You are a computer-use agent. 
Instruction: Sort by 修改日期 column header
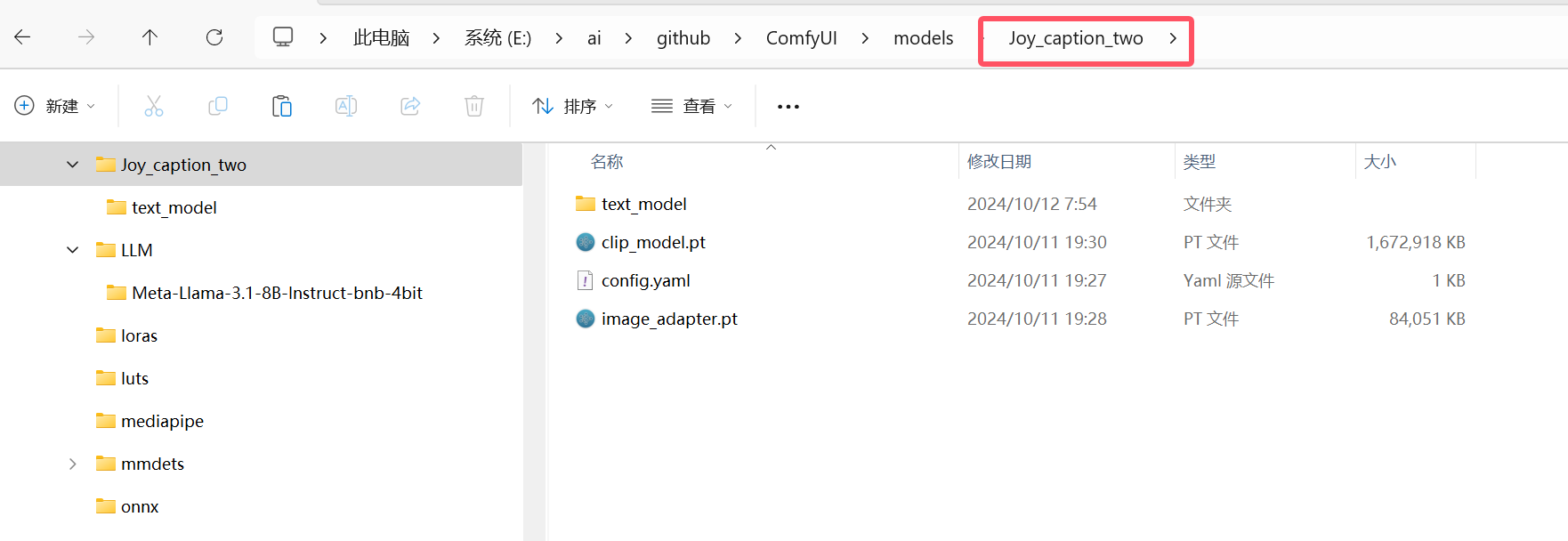pos(998,162)
